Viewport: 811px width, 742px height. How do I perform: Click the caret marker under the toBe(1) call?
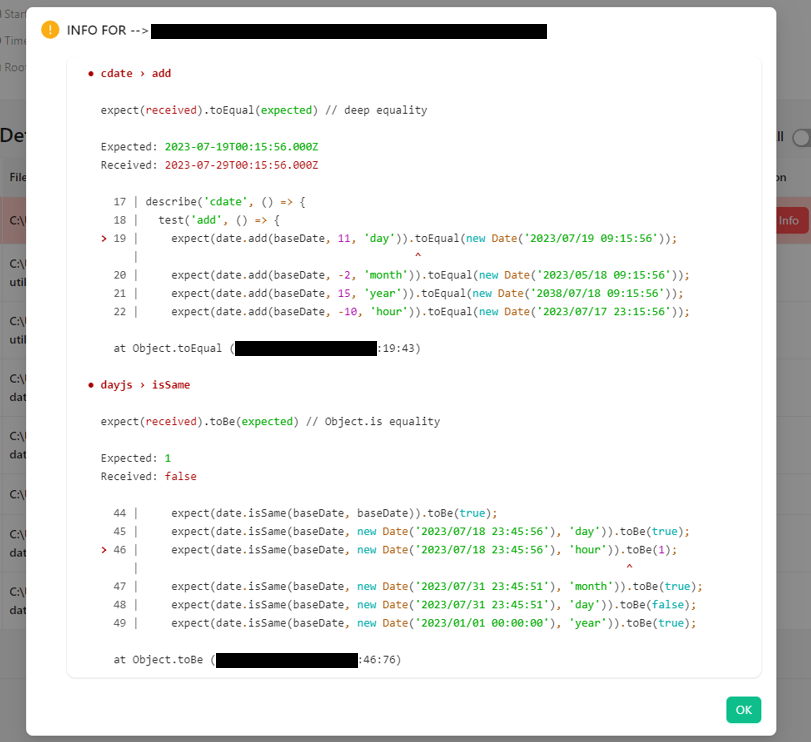click(631, 567)
